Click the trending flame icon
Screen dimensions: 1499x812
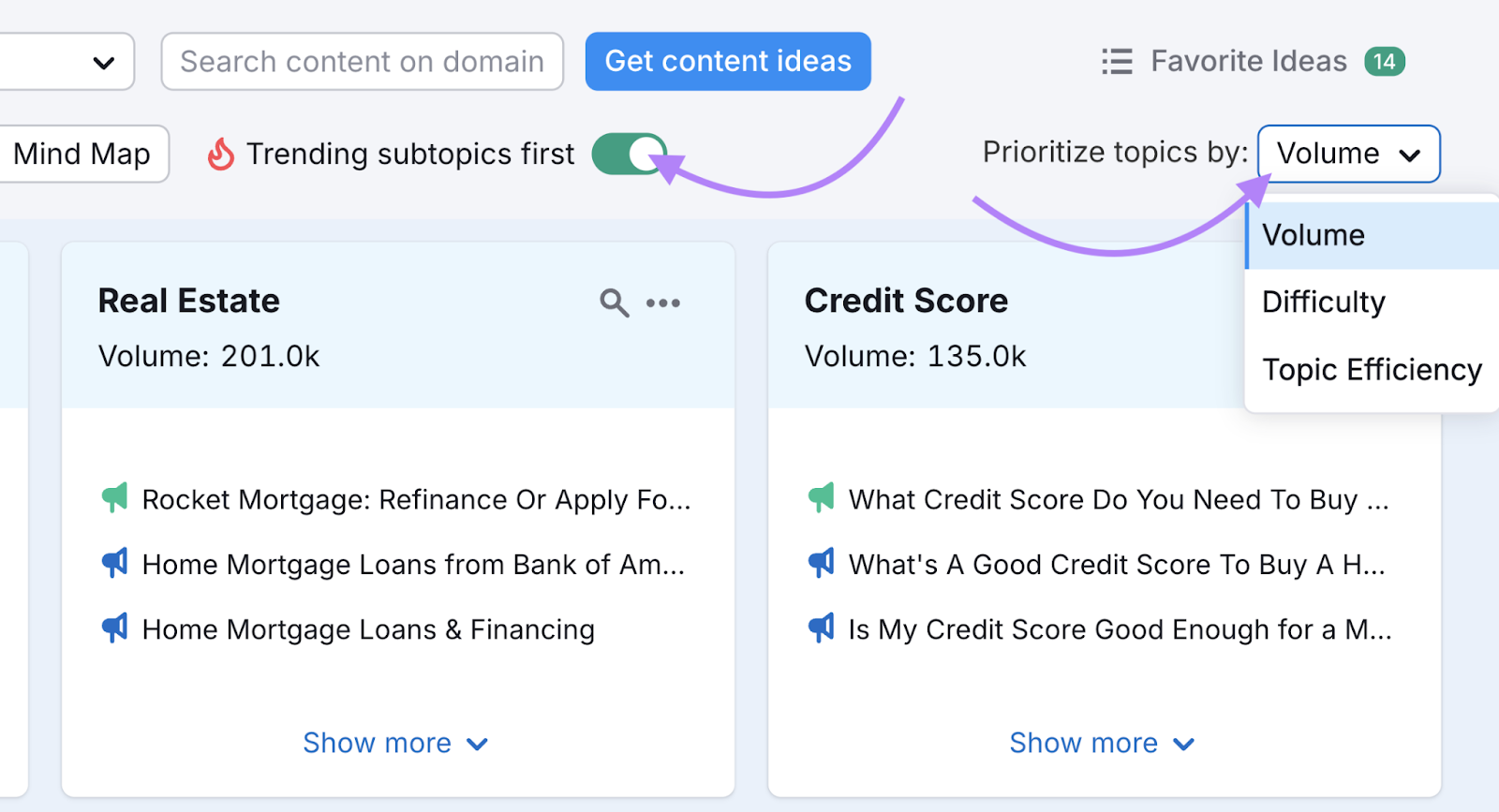(x=221, y=154)
